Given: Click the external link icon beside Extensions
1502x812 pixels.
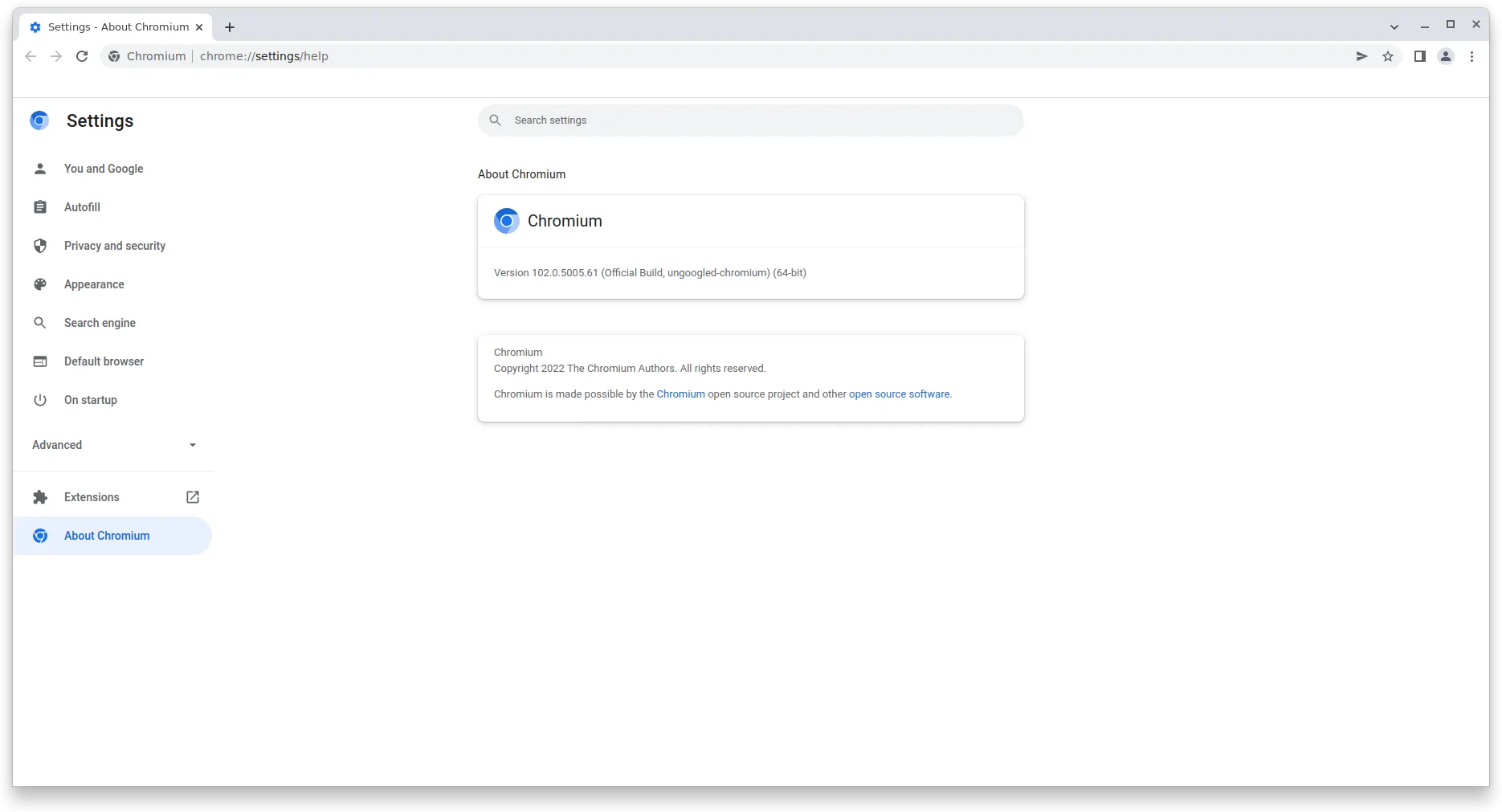Looking at the screenshot, I should 193,497.
